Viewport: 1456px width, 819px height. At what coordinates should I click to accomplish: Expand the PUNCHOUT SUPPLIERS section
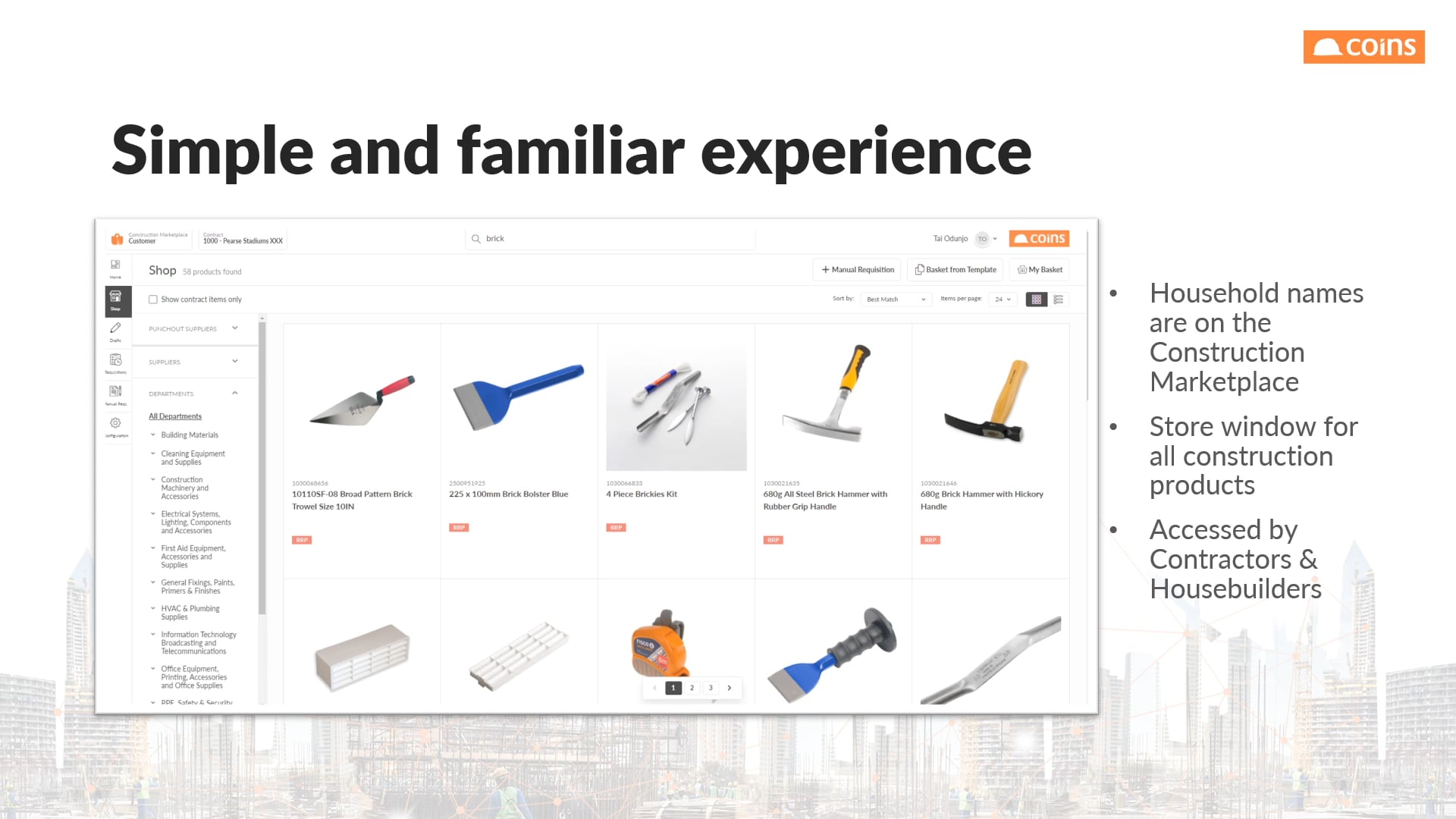[235, 328]
